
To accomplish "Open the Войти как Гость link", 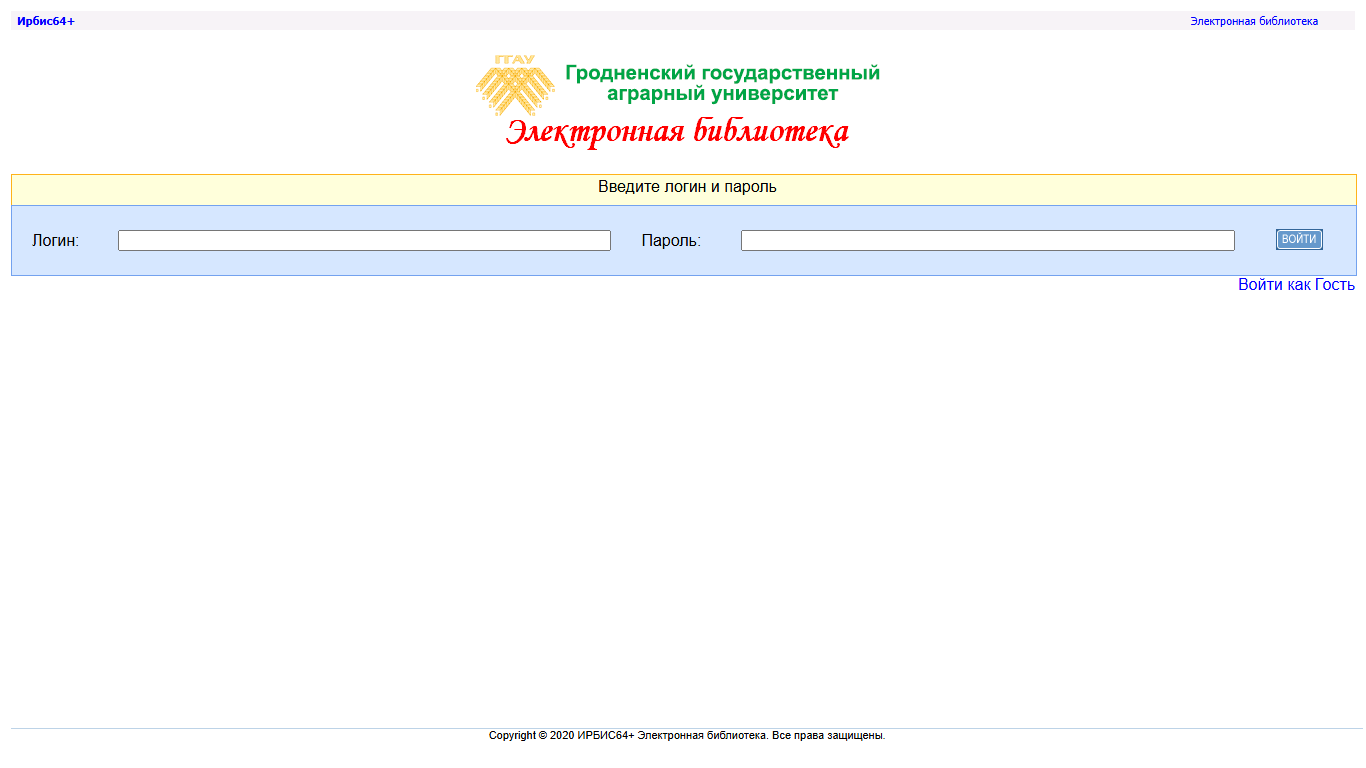I will pos(1296,285).
